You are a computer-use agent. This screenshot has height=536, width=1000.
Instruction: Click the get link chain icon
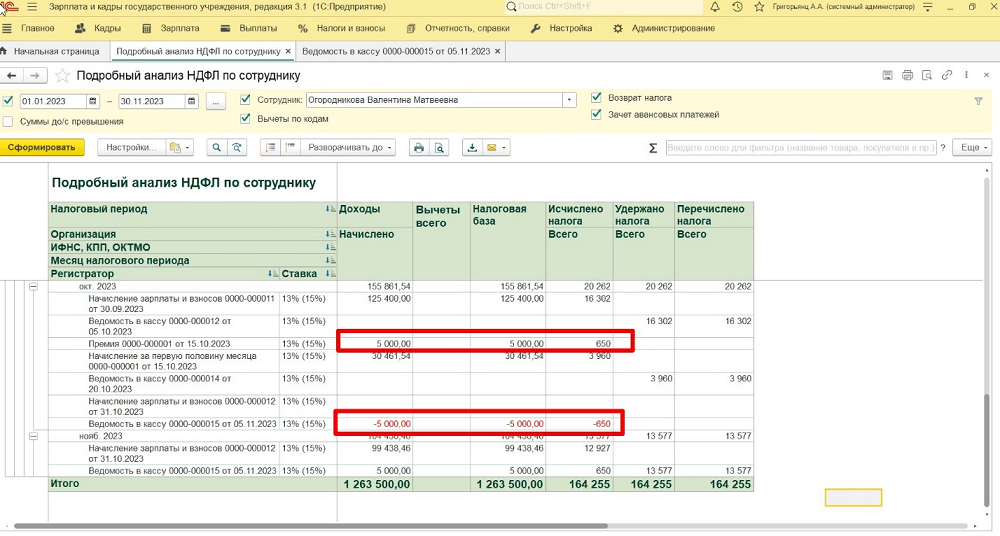[x=946, y=75]
